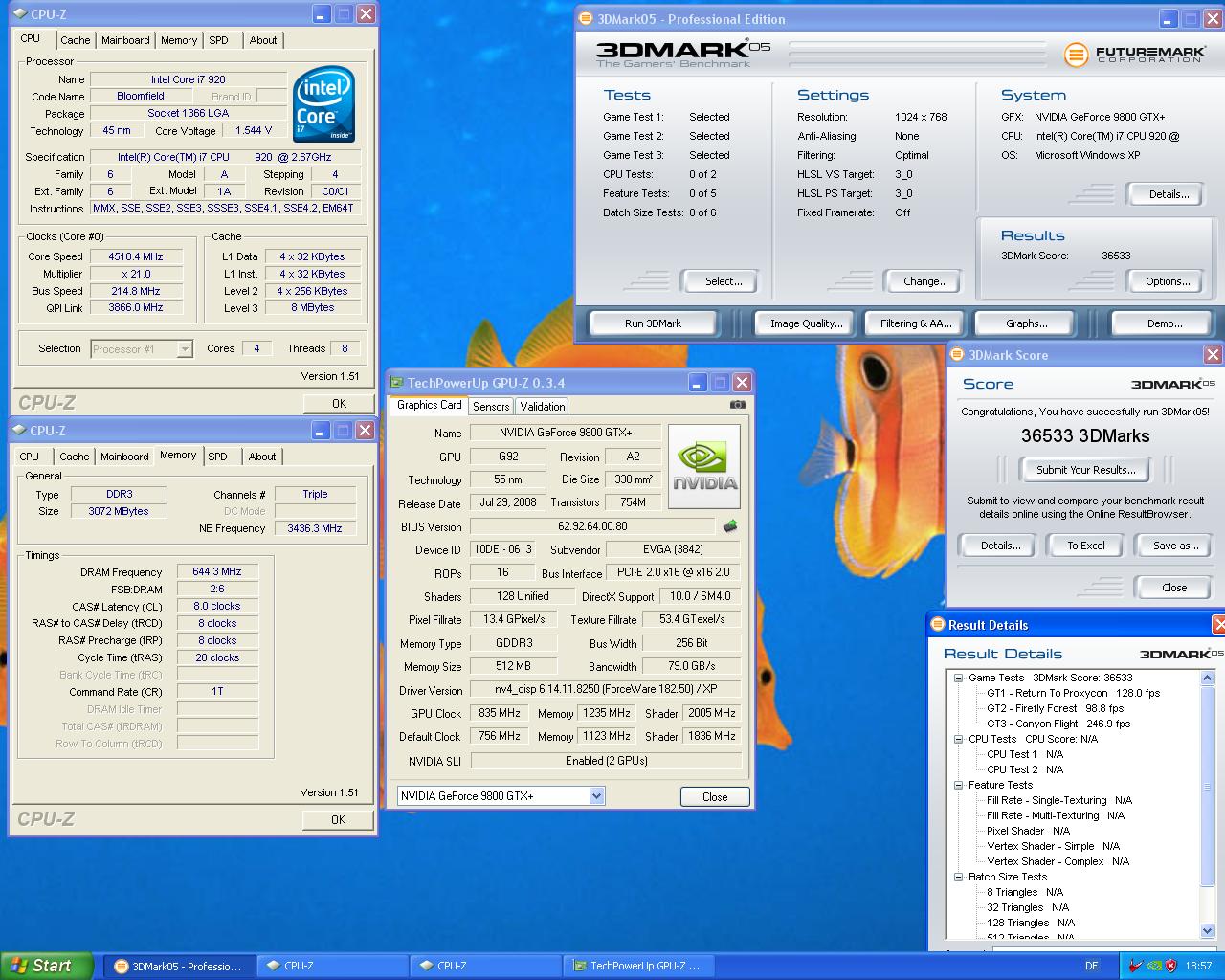Click the DE language indicator in taskbar

1091,966
